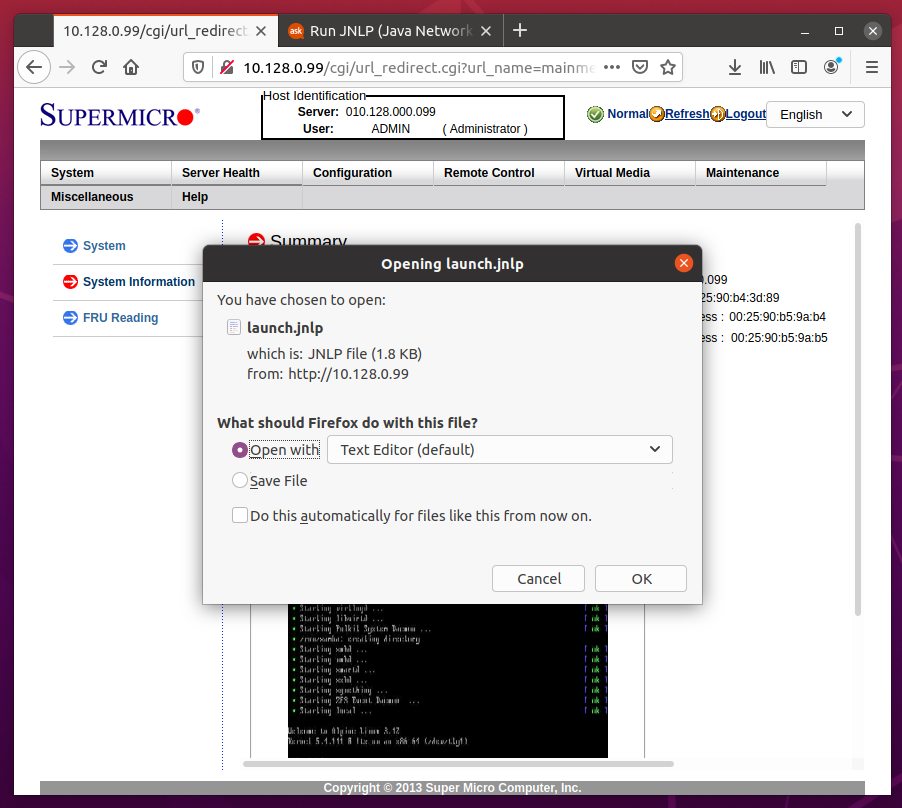This screenshot has width=902, height=808.
Task: Open the Maintenance menu
Action: (x=761, y=173)
